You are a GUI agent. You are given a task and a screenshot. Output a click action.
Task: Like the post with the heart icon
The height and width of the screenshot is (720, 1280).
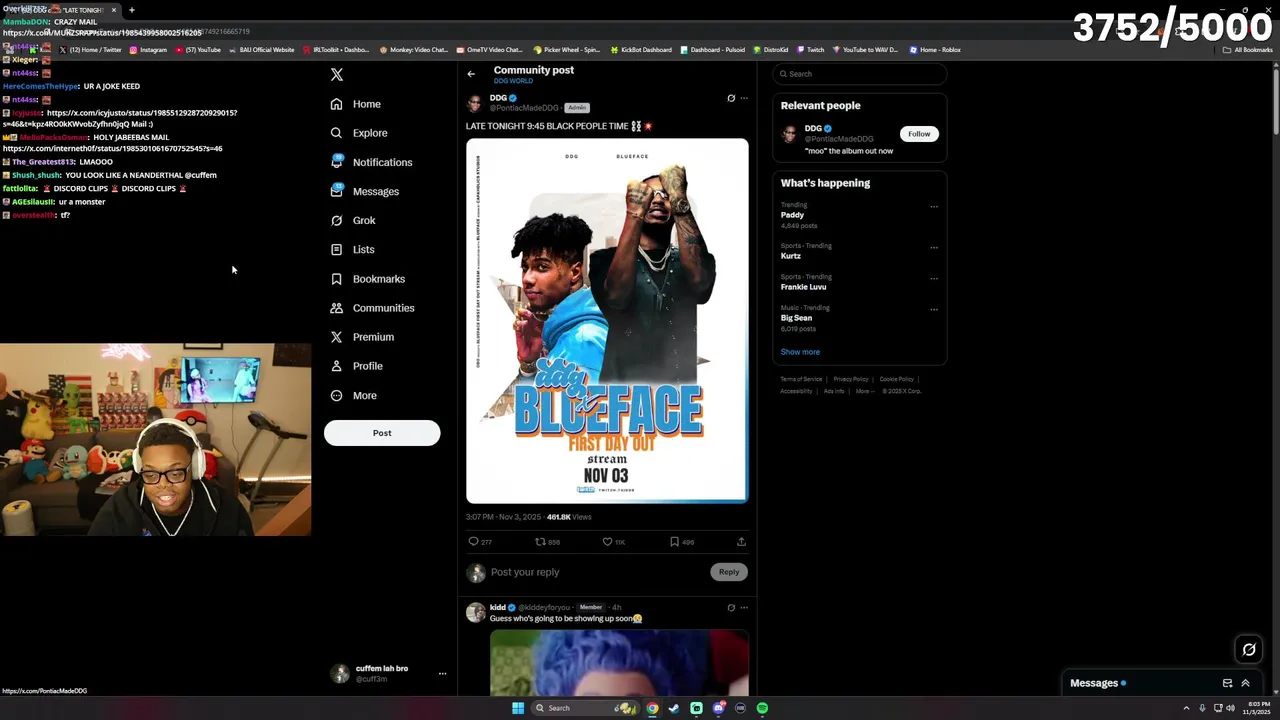pyautogui.click(x=607, y=542)
